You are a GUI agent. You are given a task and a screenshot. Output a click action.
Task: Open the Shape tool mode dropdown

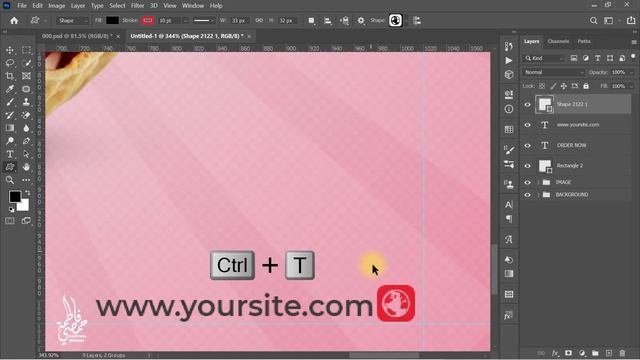pyautogui.click(x=73, y=20)
